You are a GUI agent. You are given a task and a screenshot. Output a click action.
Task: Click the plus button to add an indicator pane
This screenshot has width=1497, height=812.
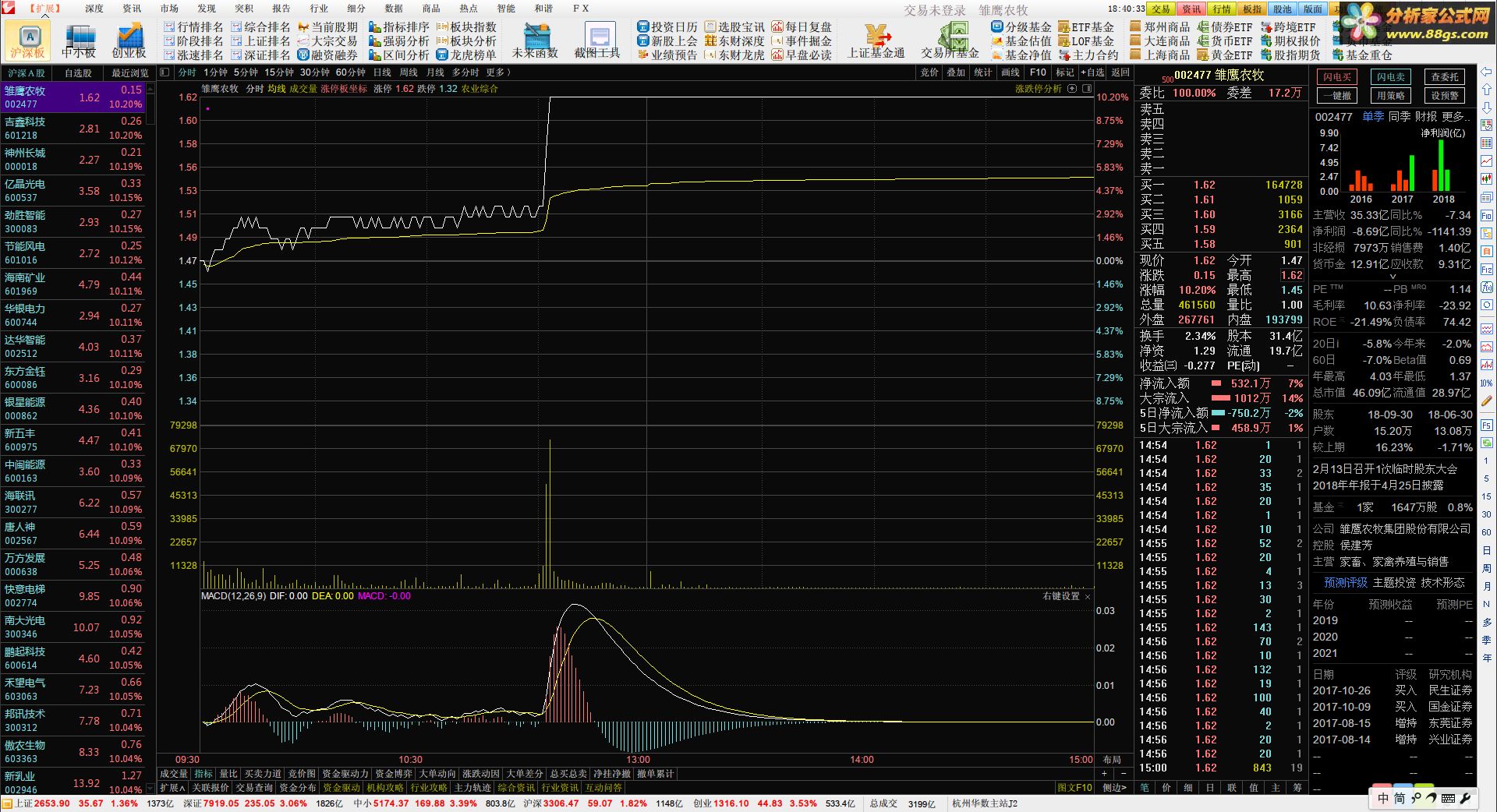[1104, 774]
